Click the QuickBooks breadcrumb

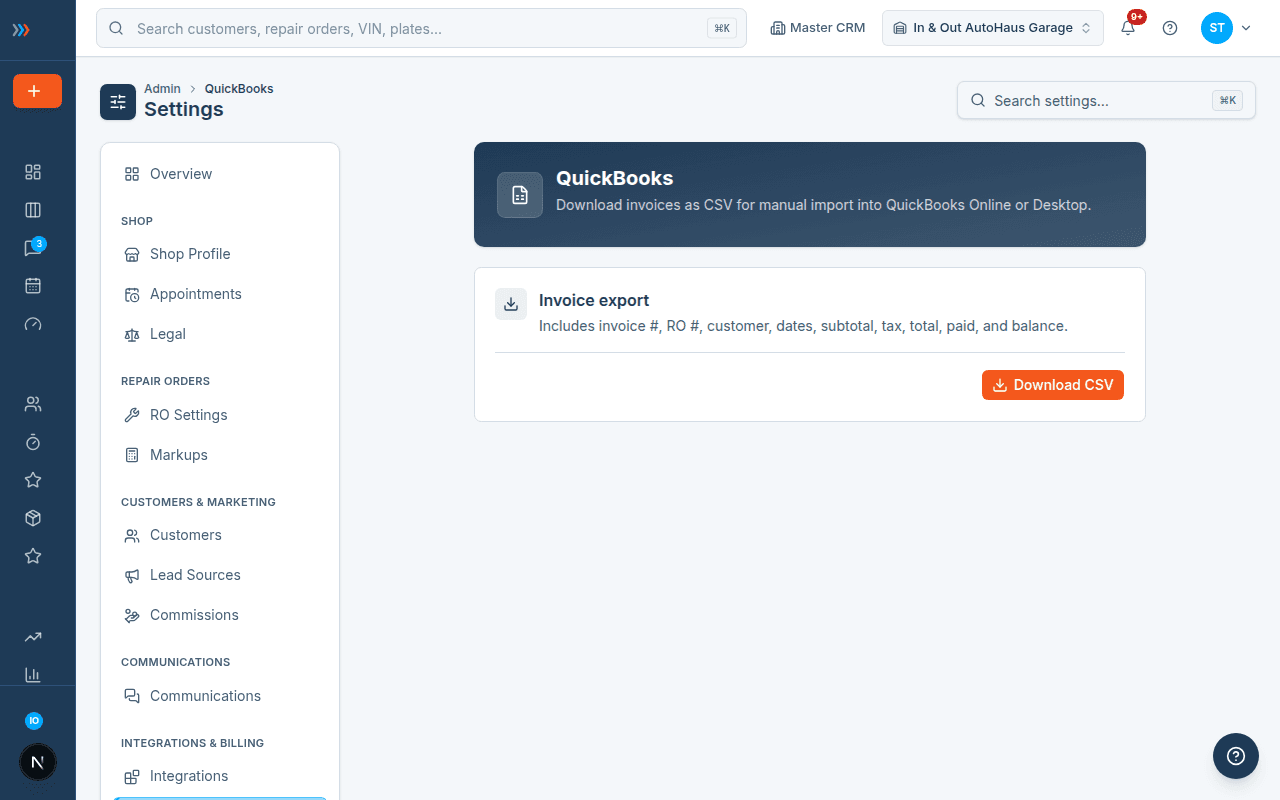click(239, 89)
